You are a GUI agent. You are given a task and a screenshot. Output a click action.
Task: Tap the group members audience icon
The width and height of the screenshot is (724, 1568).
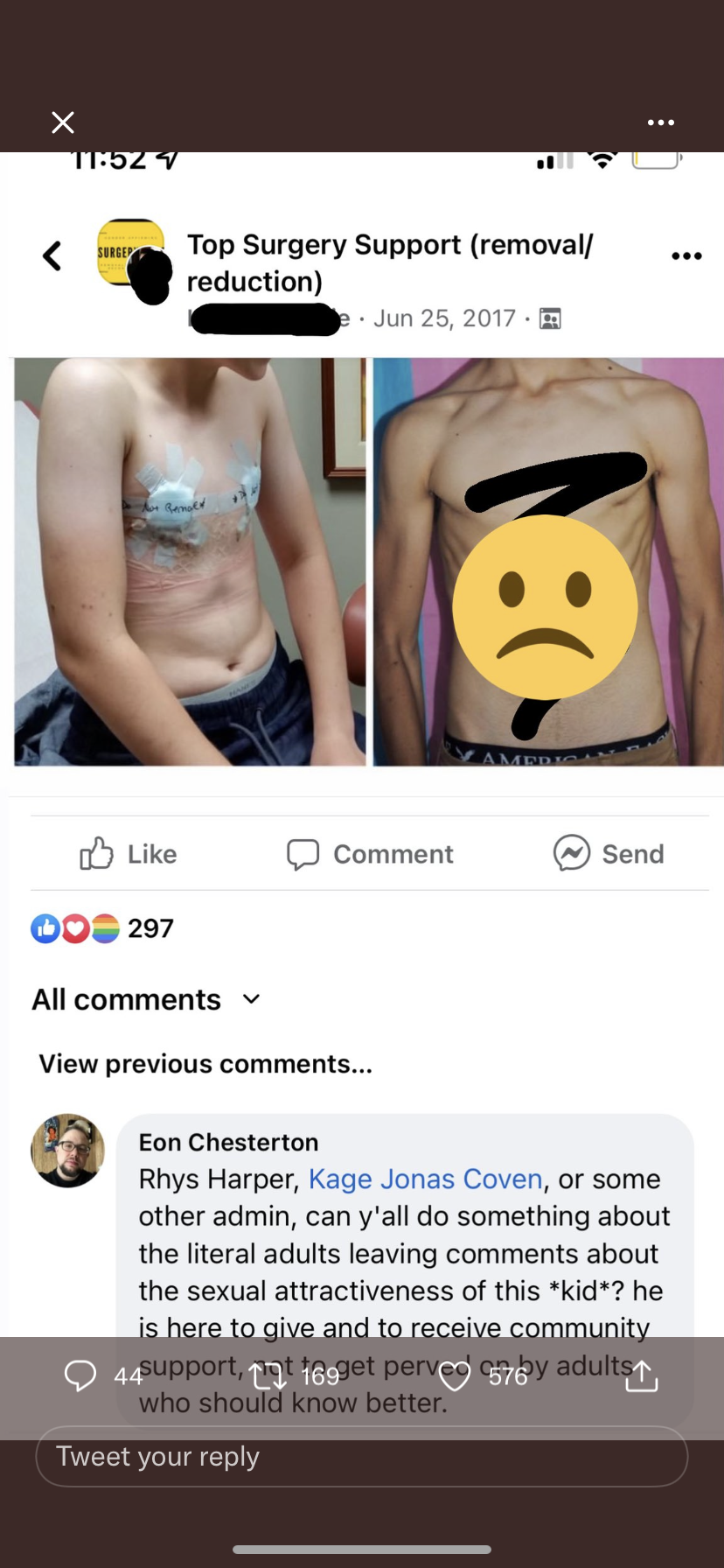550,318
